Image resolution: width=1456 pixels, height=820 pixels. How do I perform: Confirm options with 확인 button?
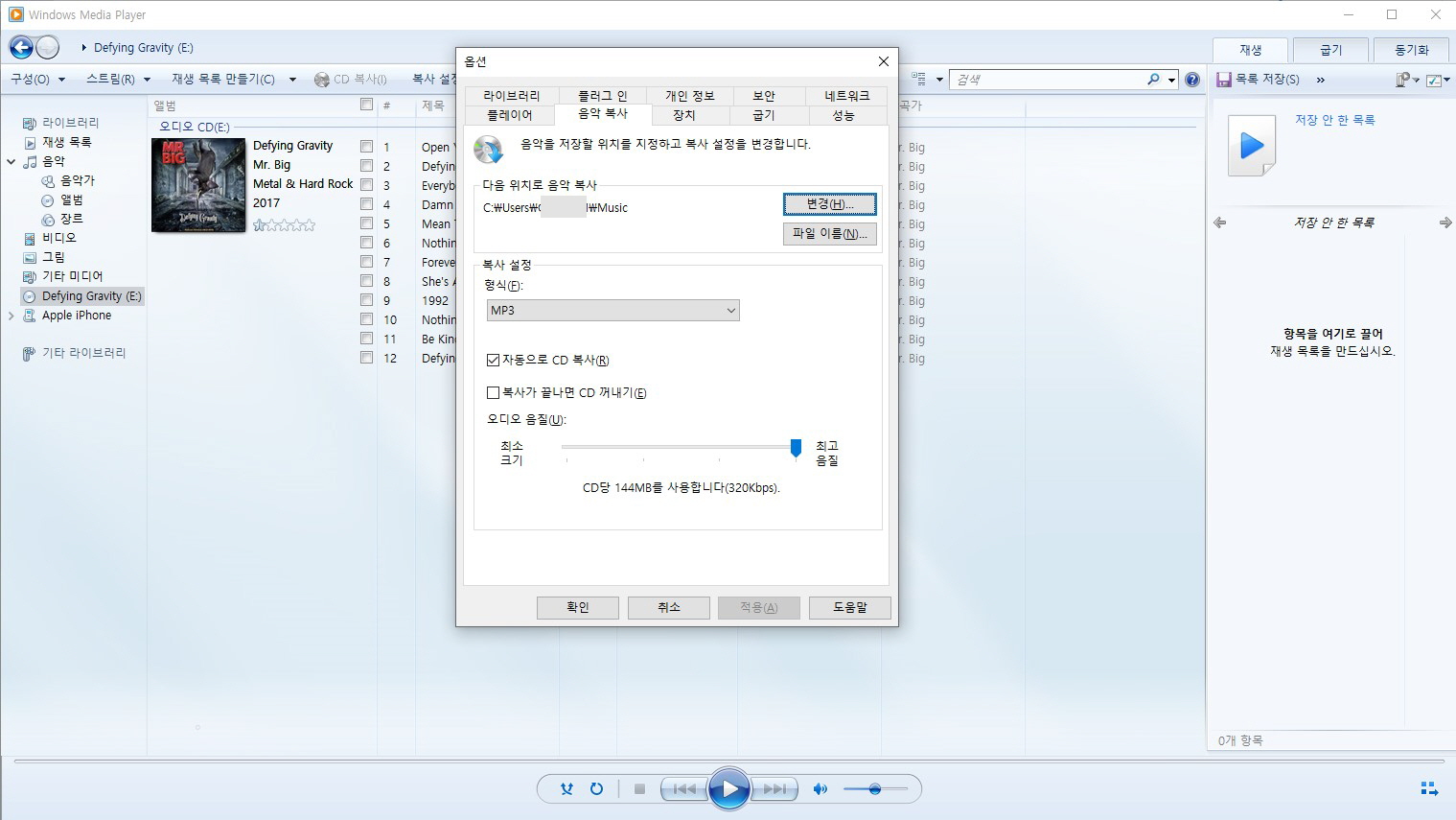coord(578,607)
